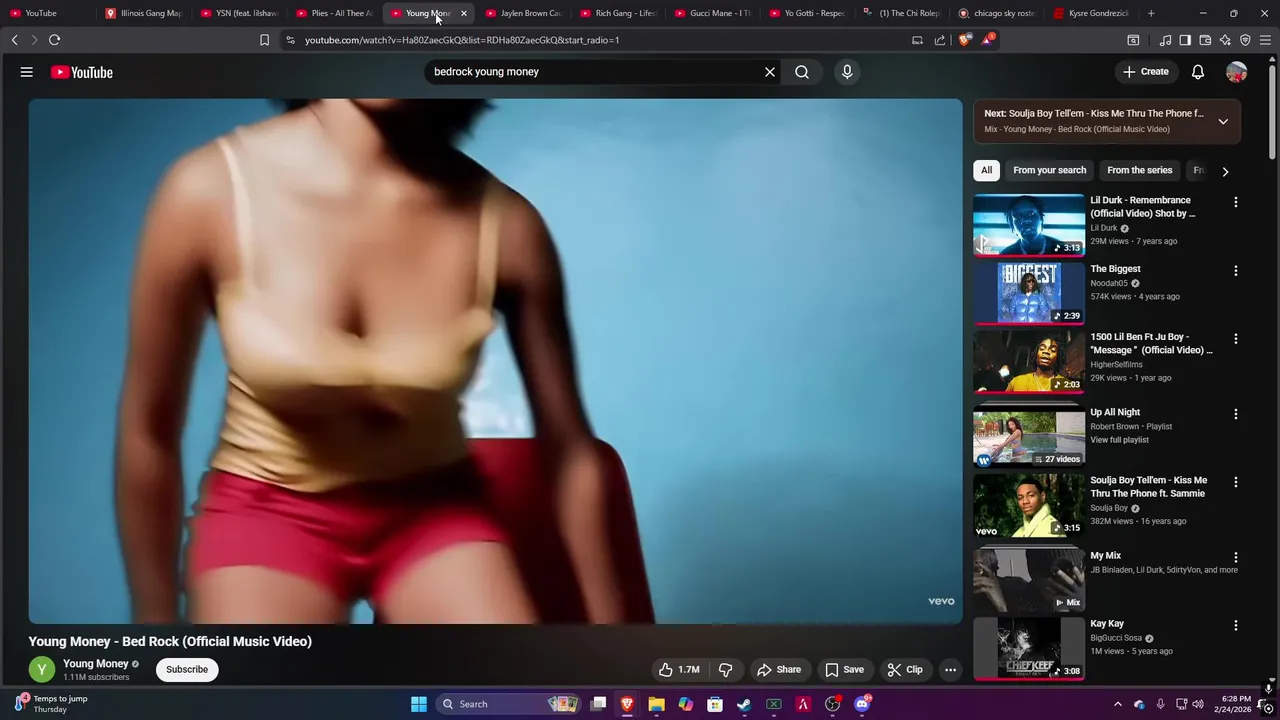Save video to a playlist
The image size is (1280, 720).
pyautogui.click(x=844, y=670)
